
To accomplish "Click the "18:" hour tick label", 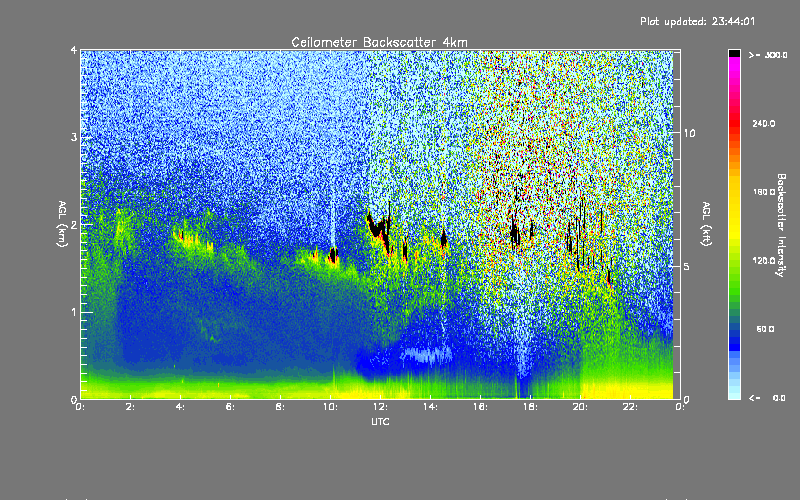I will (x=531, y=407).
